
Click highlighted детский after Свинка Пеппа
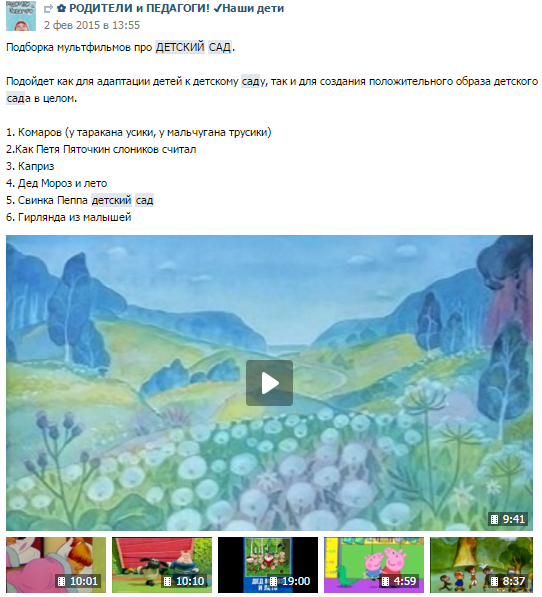click(x=111, y=200)
